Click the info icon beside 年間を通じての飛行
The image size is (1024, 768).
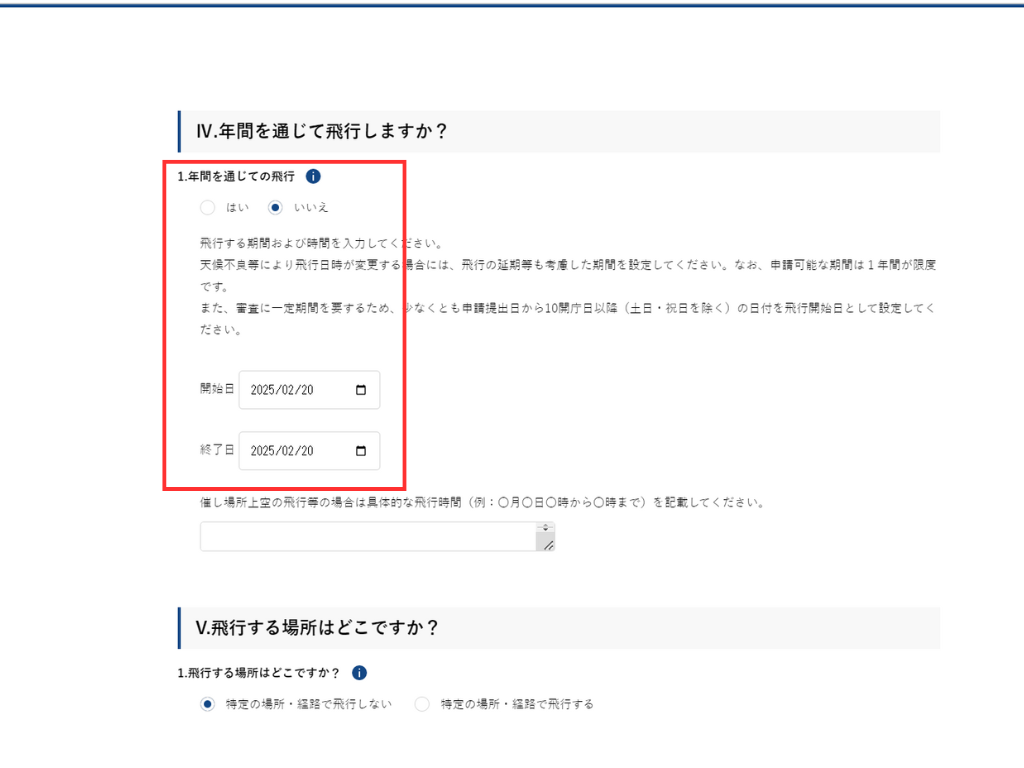tap(313, 177)
